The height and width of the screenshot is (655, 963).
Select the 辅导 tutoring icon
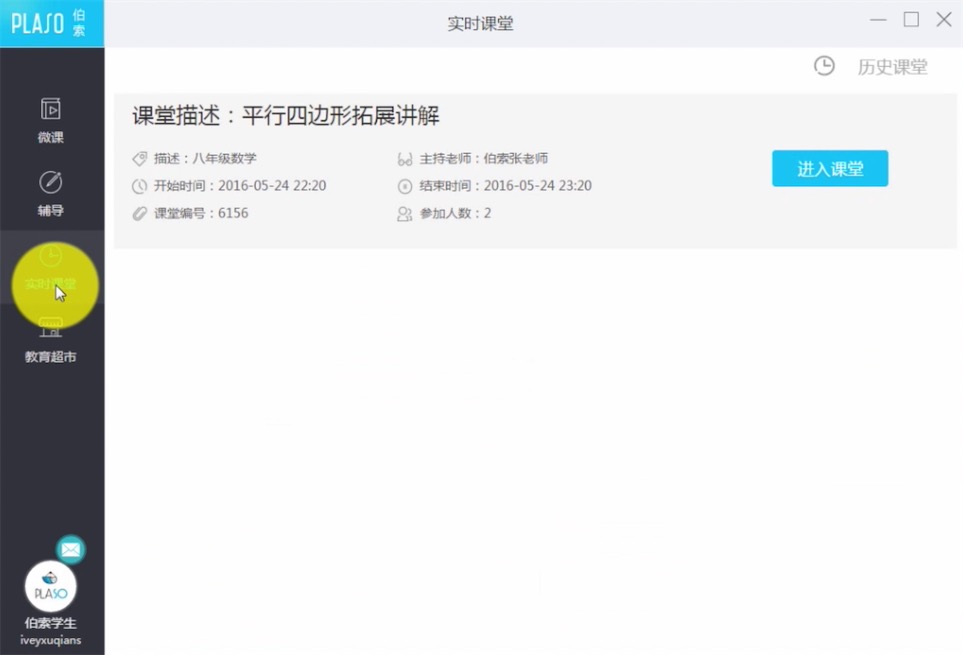click(51, 193)
